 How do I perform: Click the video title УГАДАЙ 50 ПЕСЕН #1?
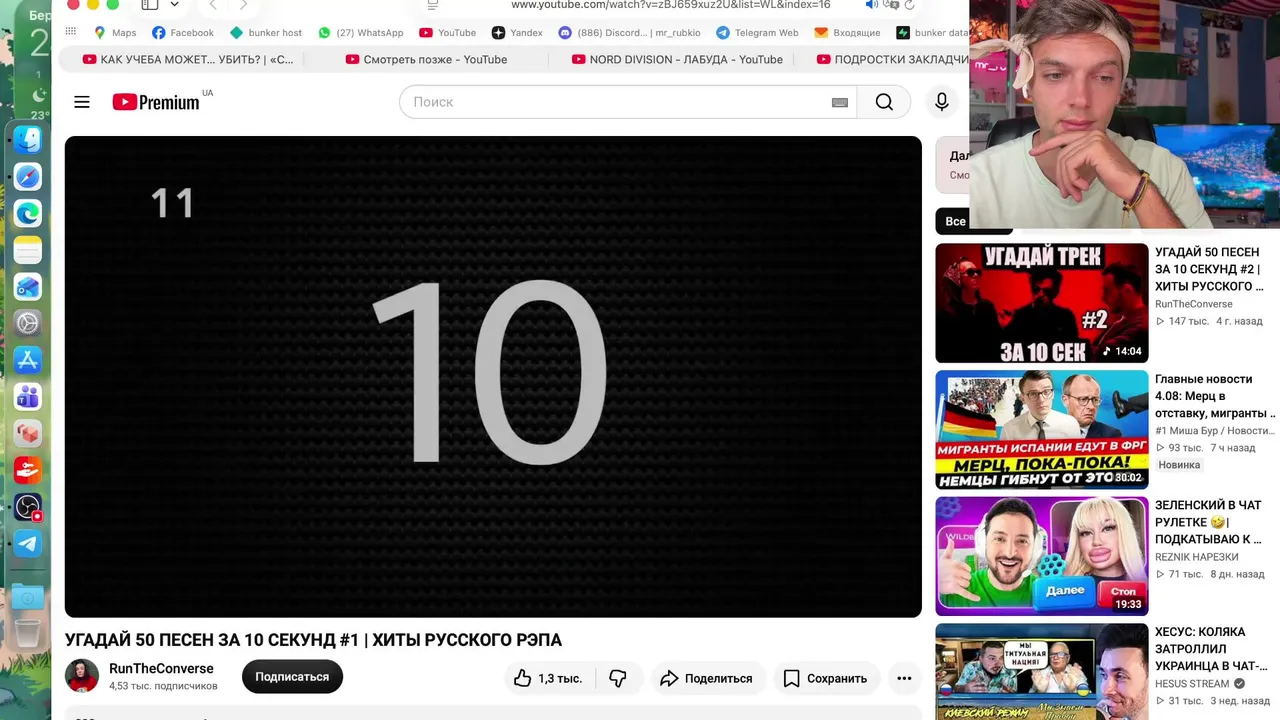pos(313,640)
